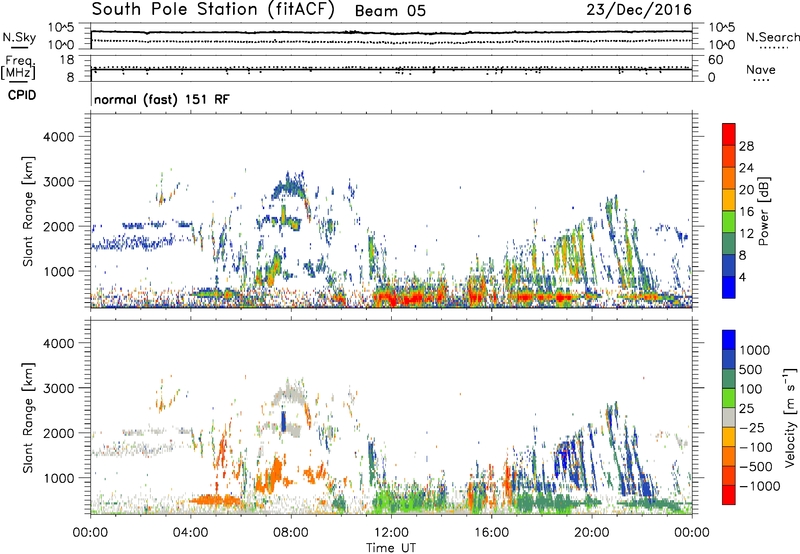This screenshot has height=554, width=800.
Task: Click the '16:00' time axis label
Action: point(491,533)
